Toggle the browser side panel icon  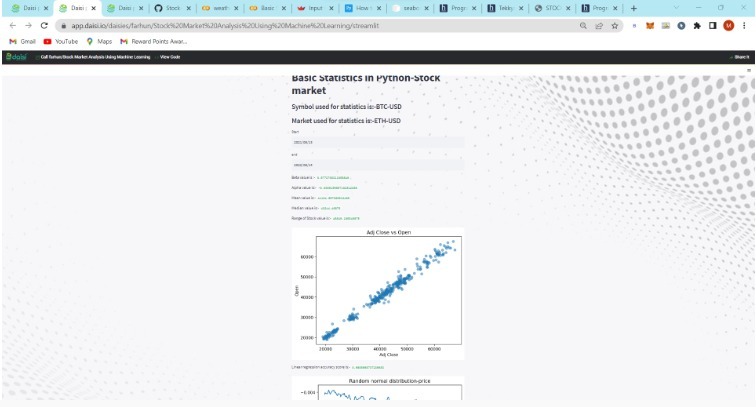(713, 26)
